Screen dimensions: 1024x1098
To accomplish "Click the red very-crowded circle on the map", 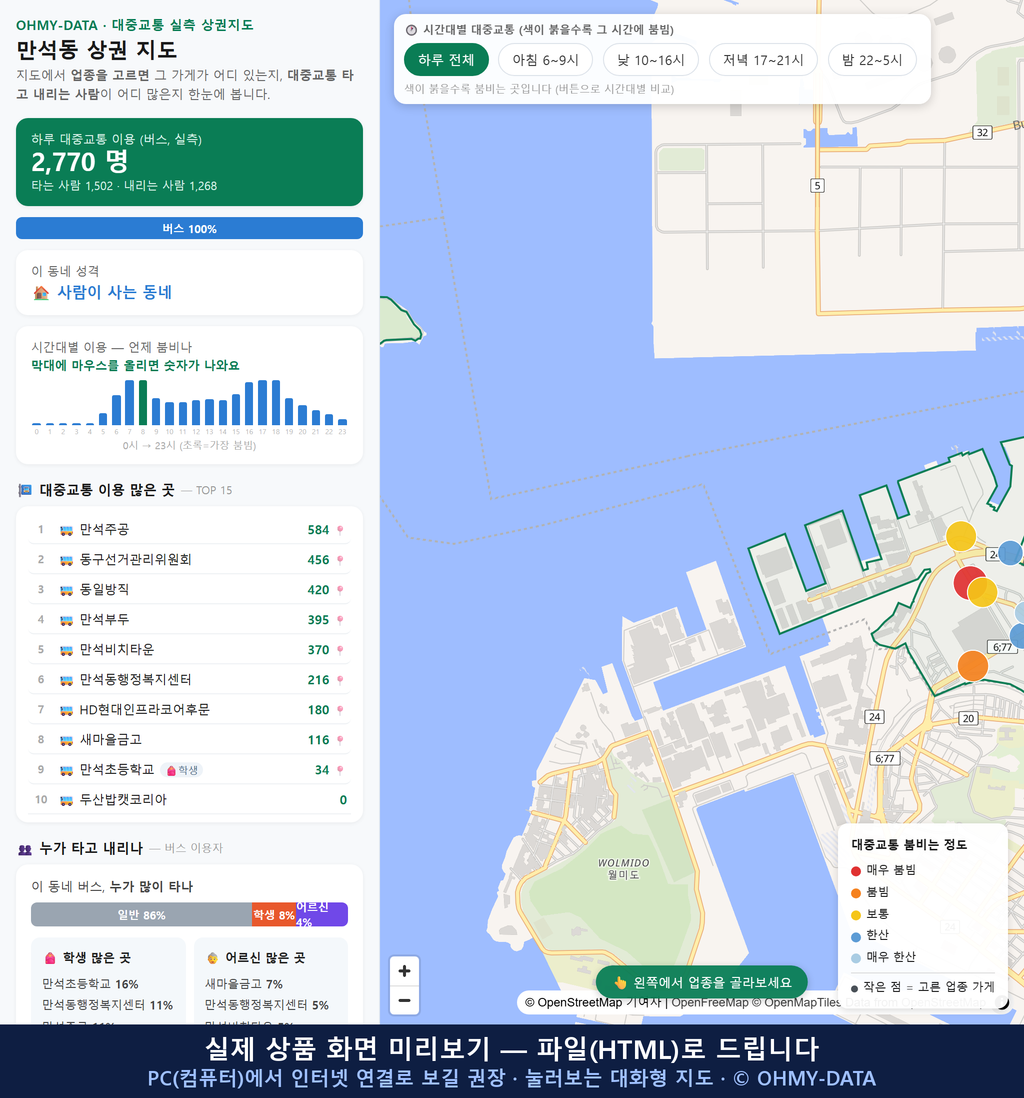I will pos(967,581).
